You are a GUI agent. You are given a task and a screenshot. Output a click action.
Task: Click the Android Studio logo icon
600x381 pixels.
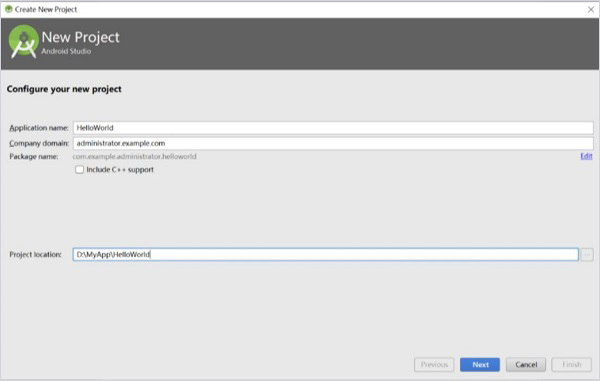[24, 42]
